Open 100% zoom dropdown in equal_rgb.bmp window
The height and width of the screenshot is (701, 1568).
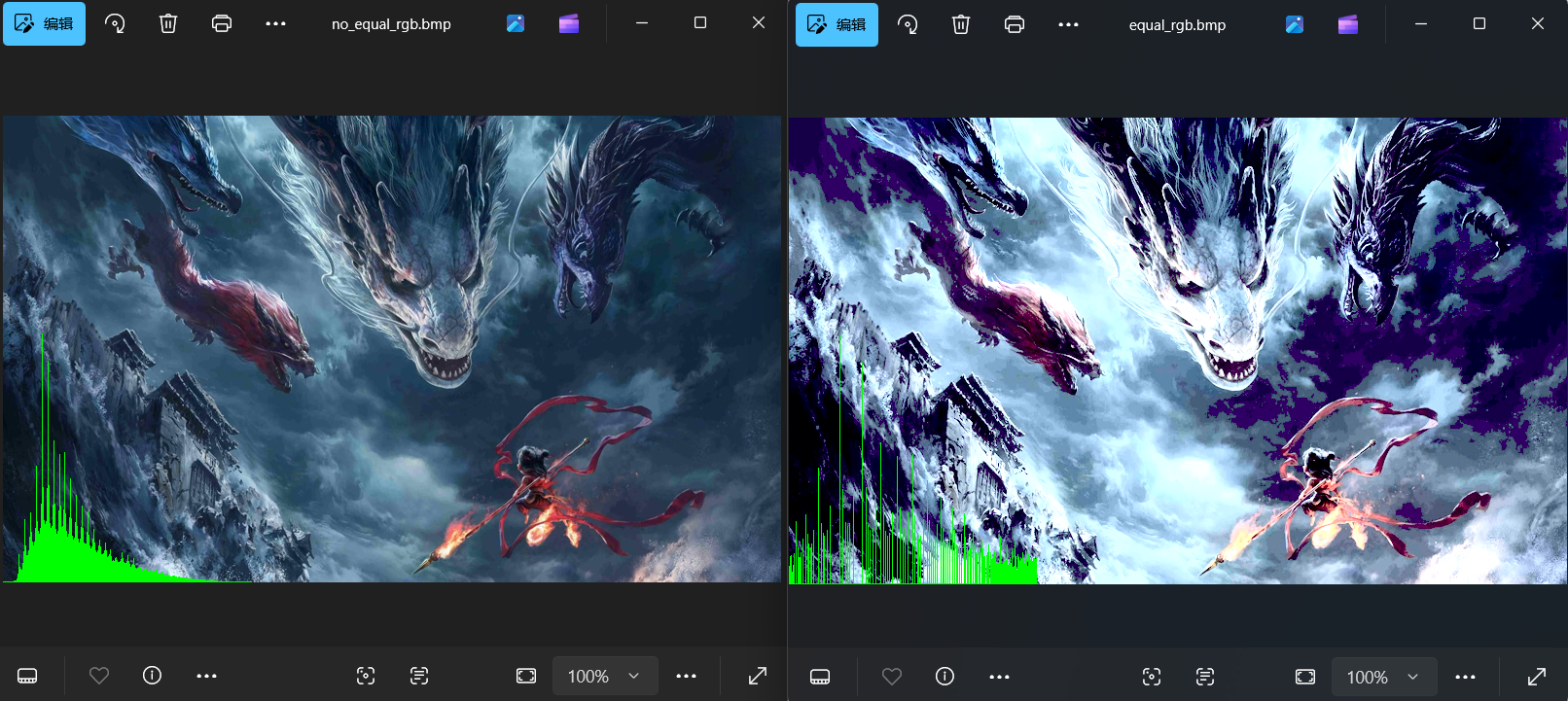pyautogui.click(x=1384, y=677)
